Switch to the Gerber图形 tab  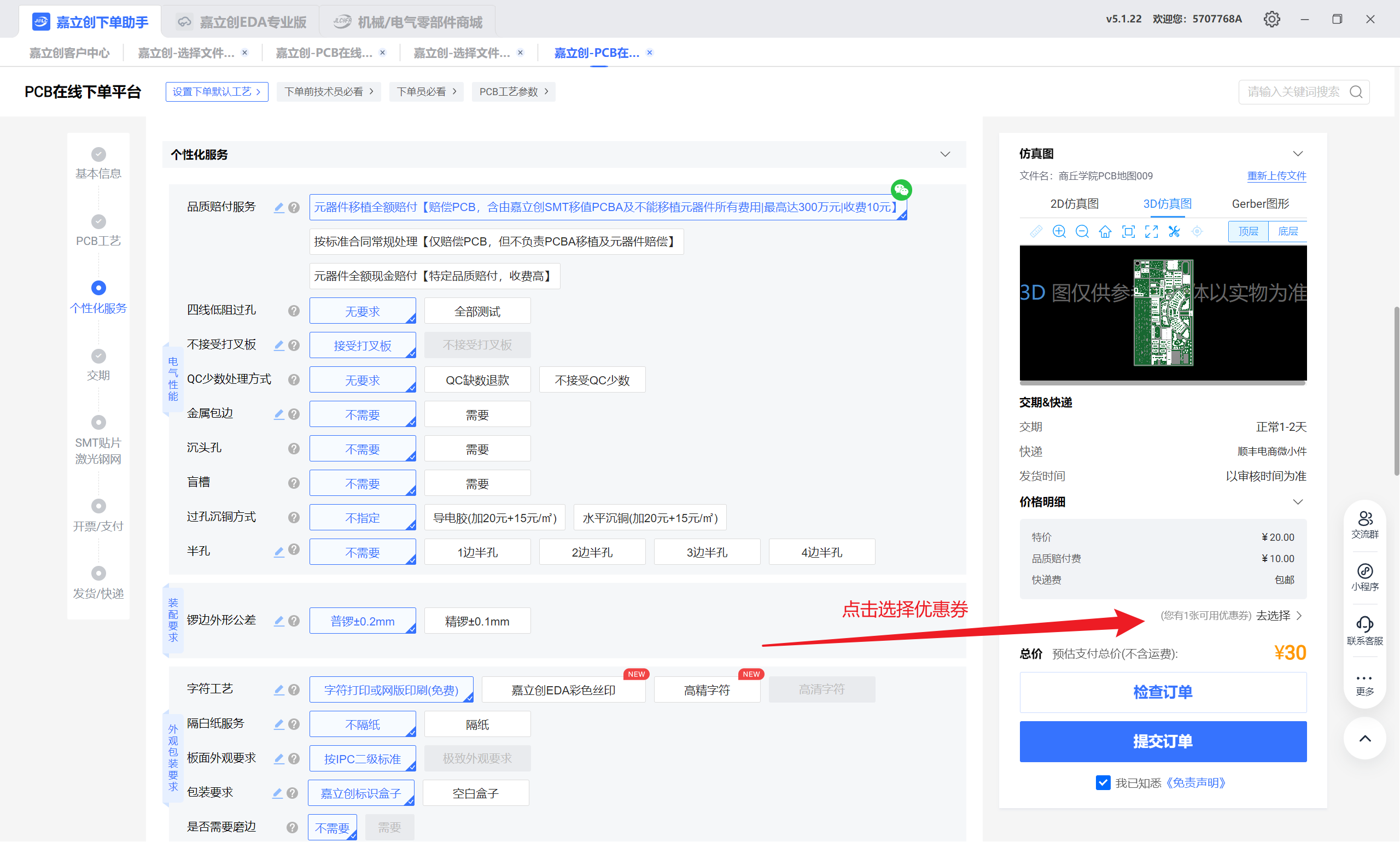1260,204
